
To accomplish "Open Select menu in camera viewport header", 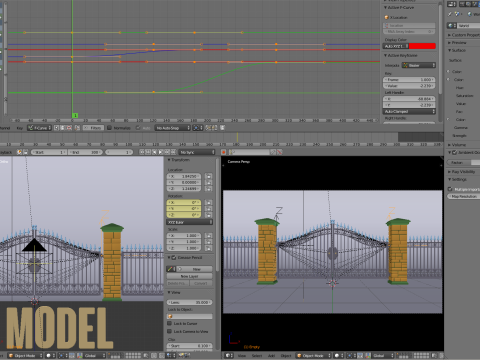I will pos(257,356).
